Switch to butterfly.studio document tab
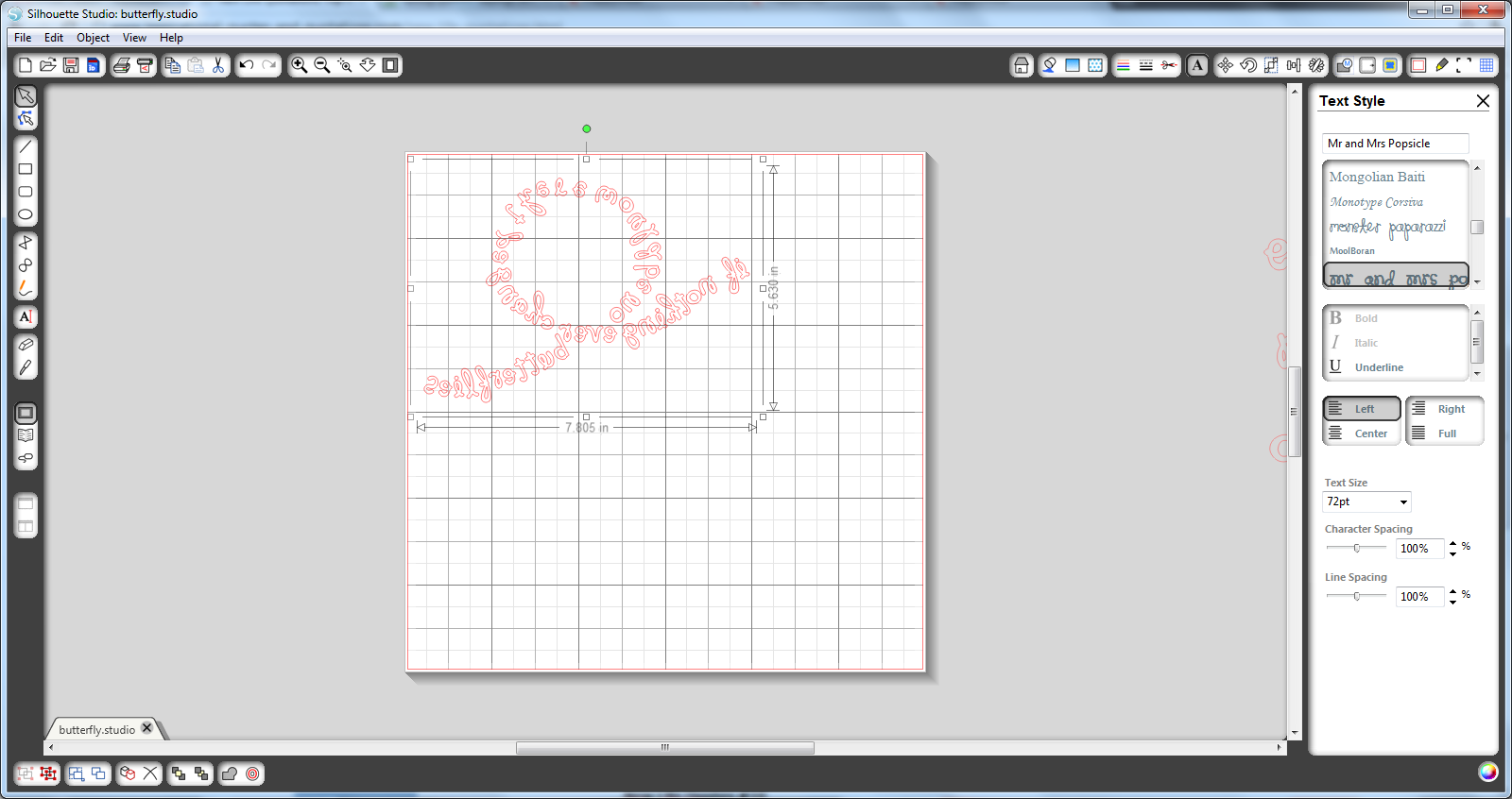 coord(96,729)
